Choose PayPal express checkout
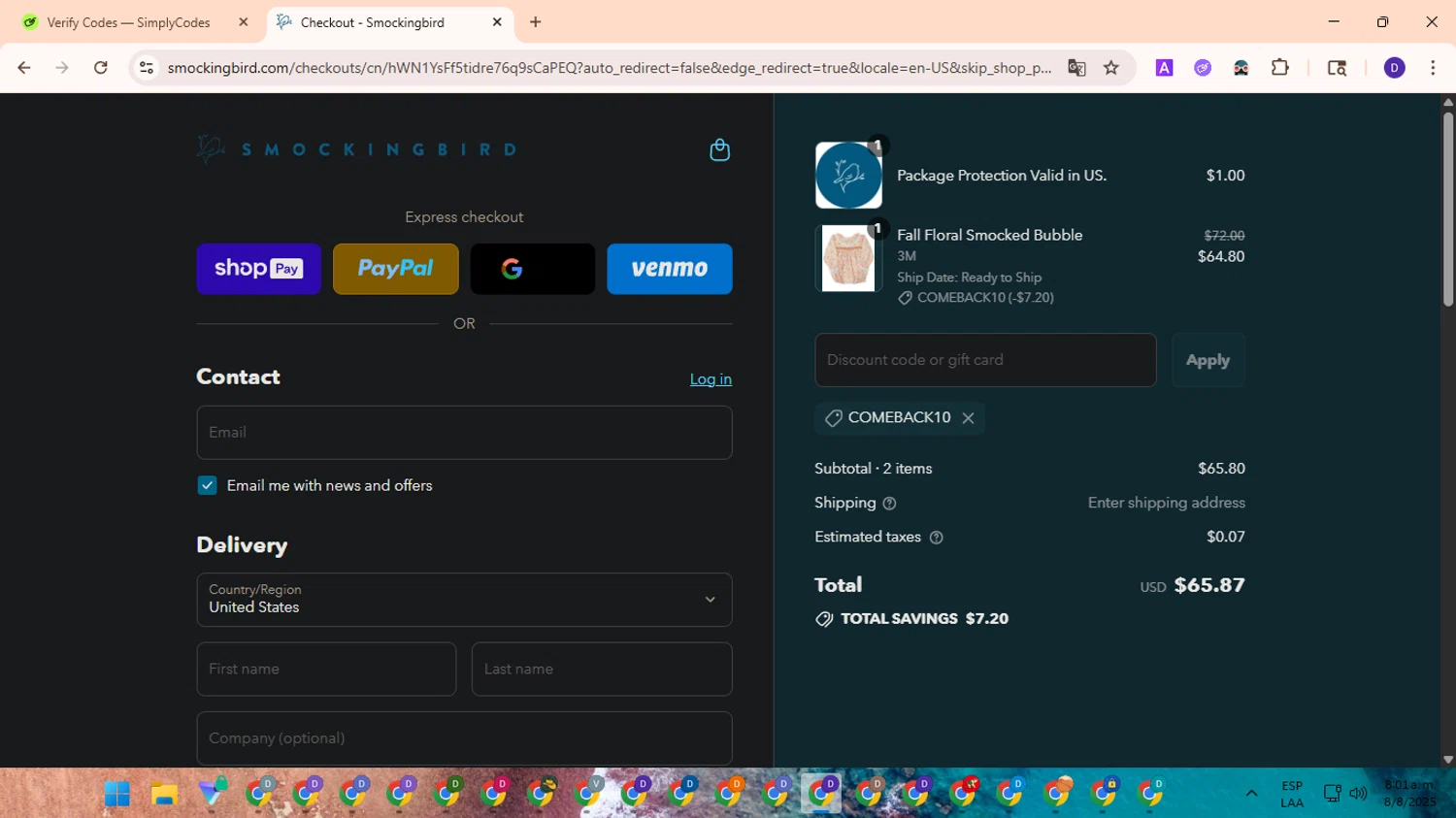Screen dimensions: 1456x818 [x=395, y=269]
